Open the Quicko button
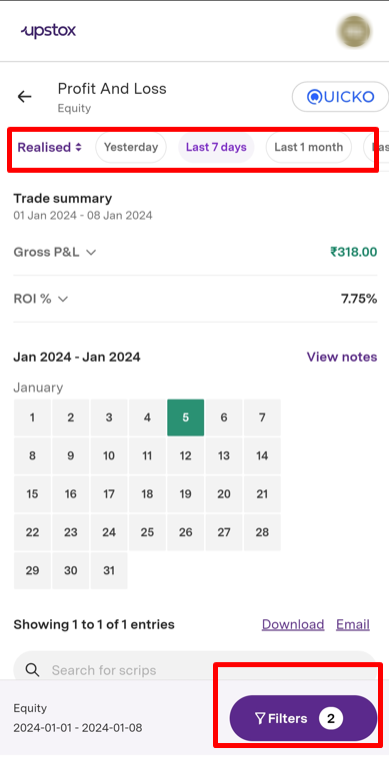The image size is (389, 767). coord(340,97)
